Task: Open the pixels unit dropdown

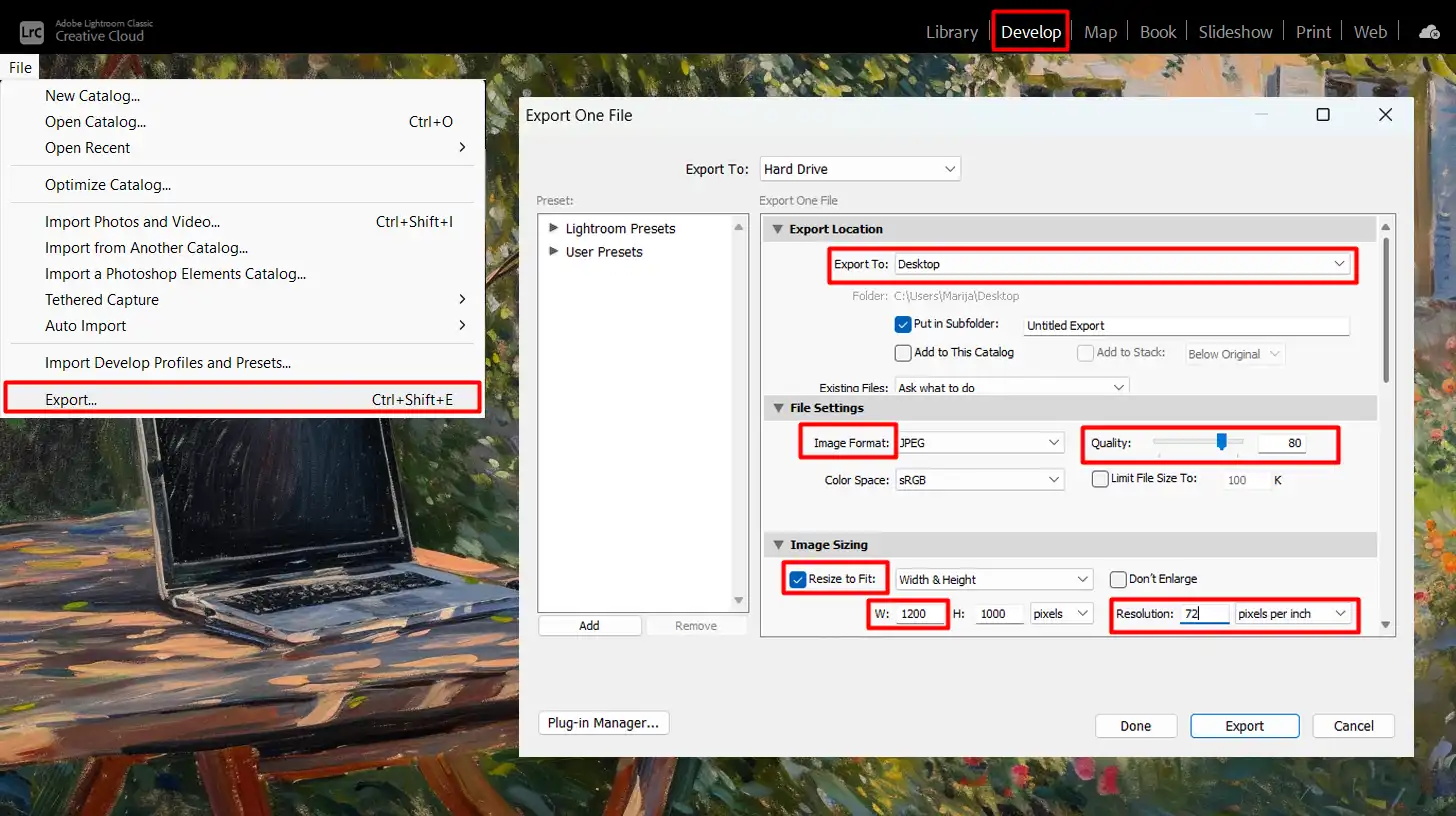Action: (x=1062, y=614)
